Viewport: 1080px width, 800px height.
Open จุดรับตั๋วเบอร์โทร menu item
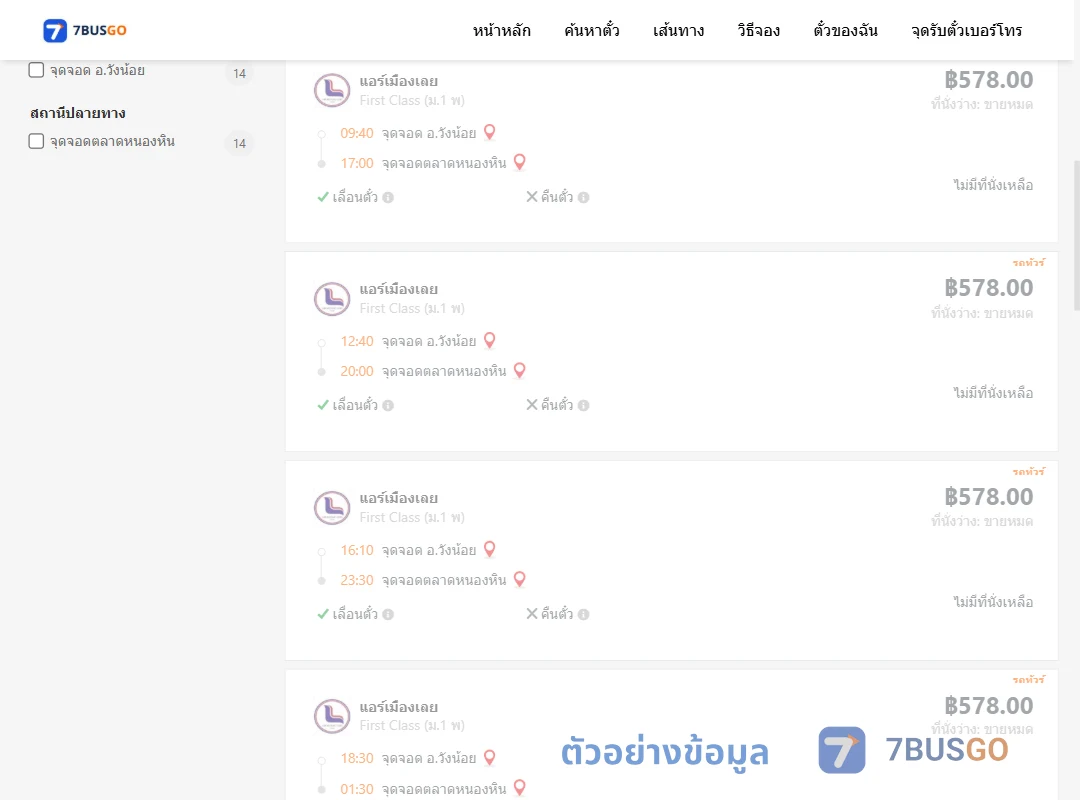tap(966, 30)
